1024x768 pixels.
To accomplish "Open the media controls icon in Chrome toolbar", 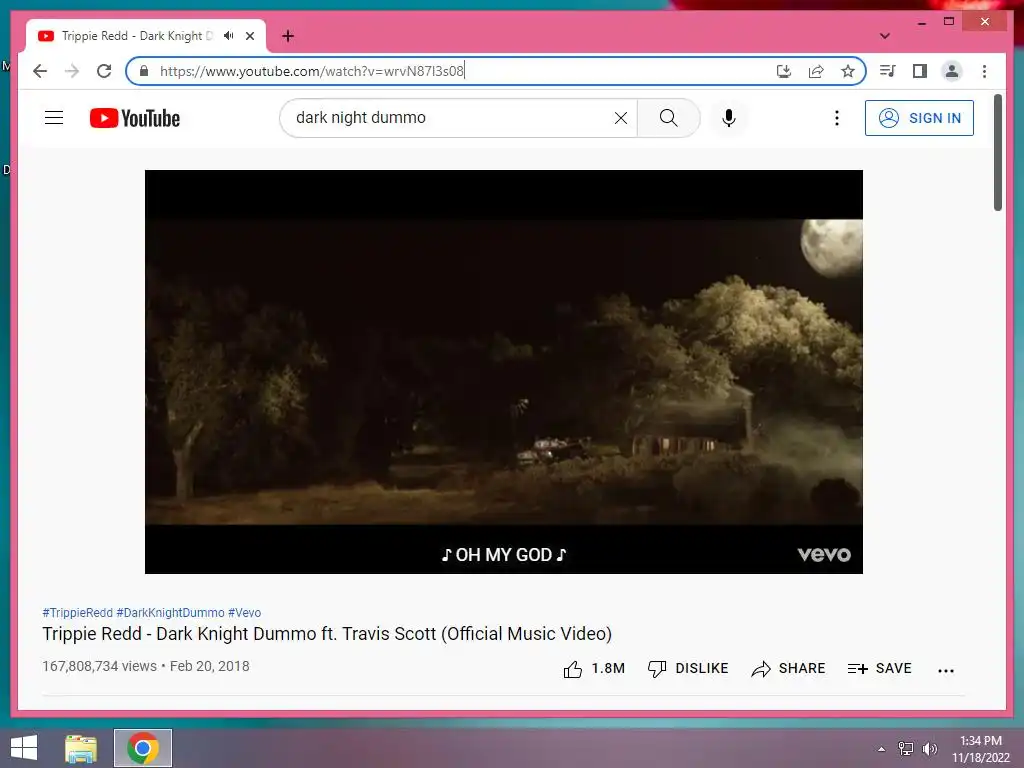I will pos(888,71).
